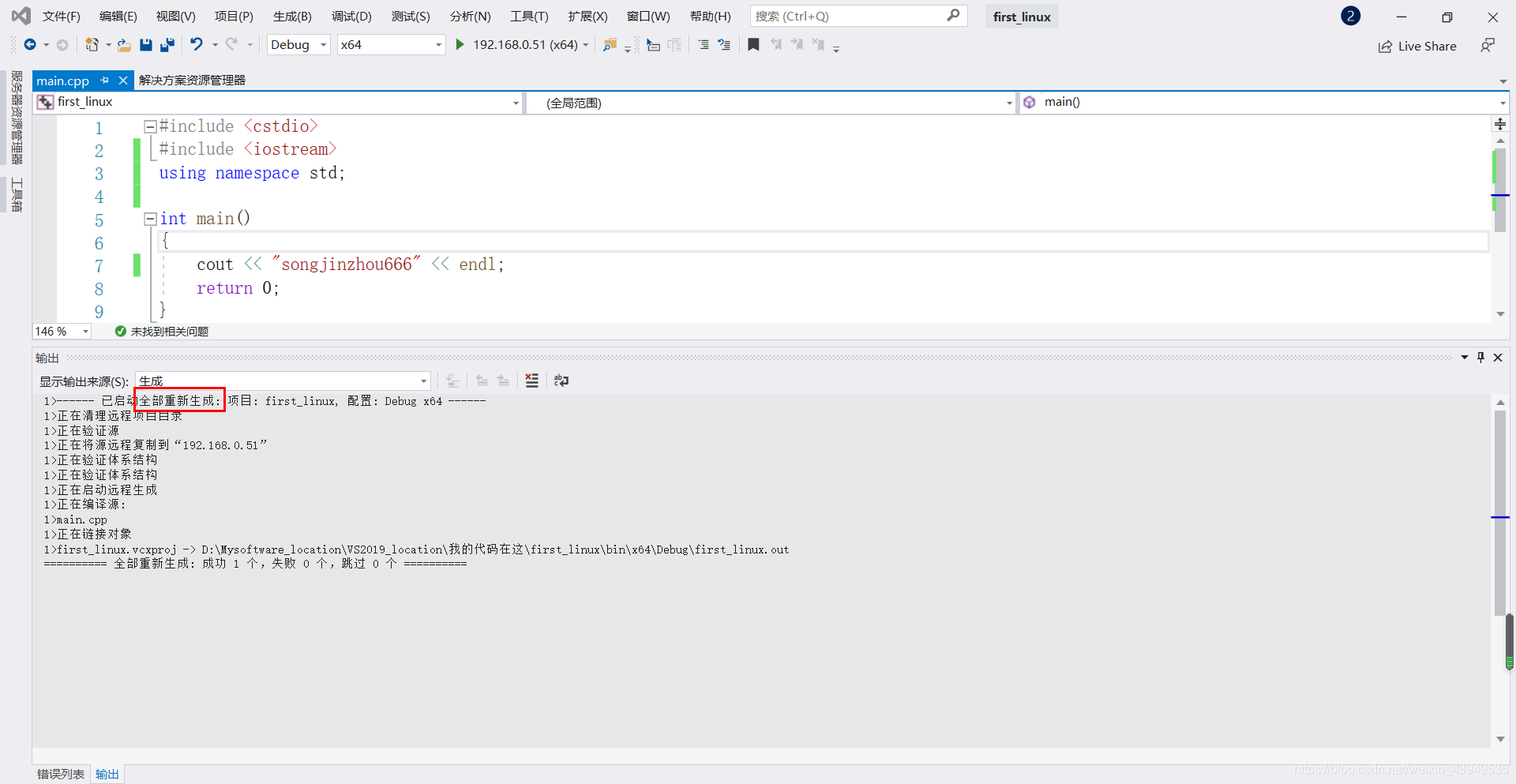Open the document tabs overflow dropdown arrow
This screenshot has height=784, width=1516.
(x=1503, y=81)
